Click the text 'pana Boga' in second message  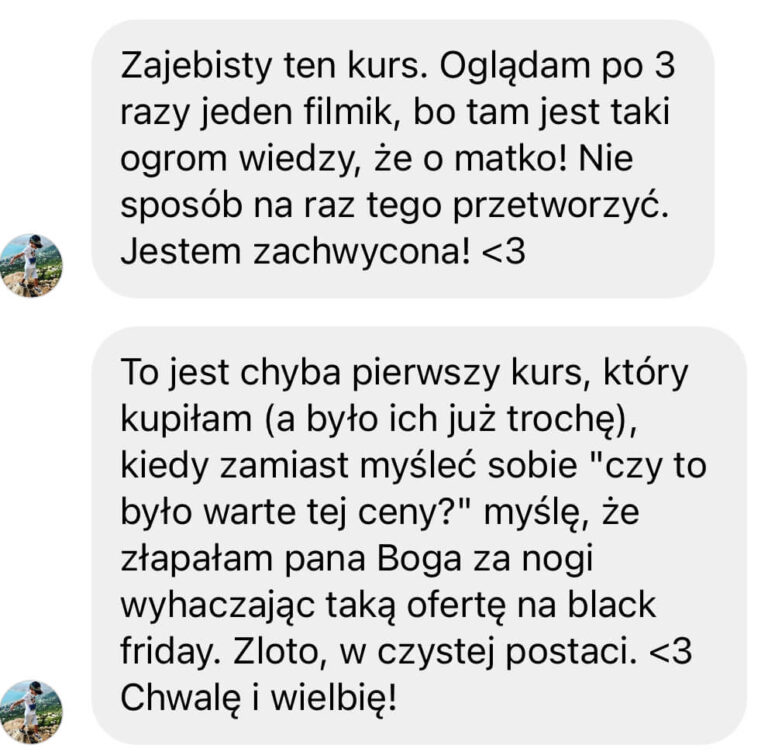pos(373,560)
